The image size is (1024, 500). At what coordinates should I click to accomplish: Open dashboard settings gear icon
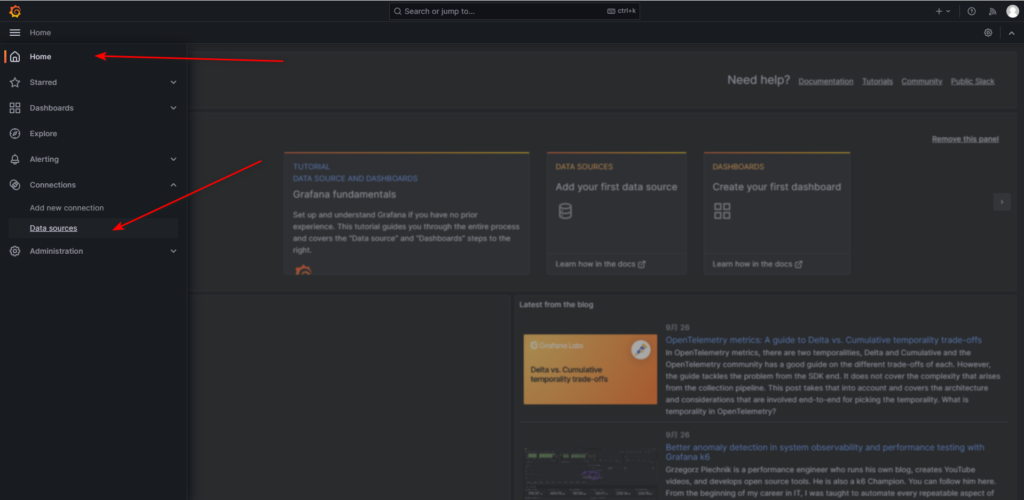(988, 33)
